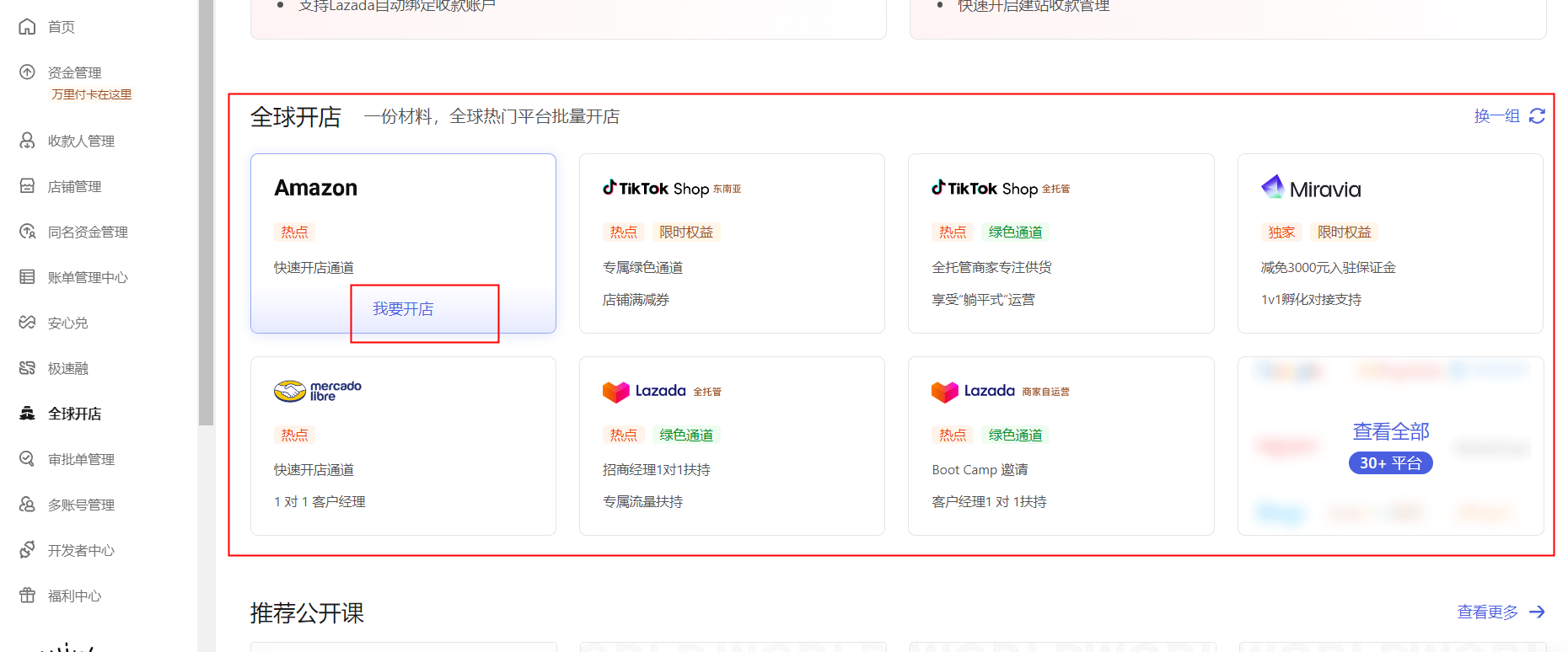The height and width of the screenshot is (652, 1568).
Task: Click the sidebar vertical scrollbar
Action: tap(206, 211)
